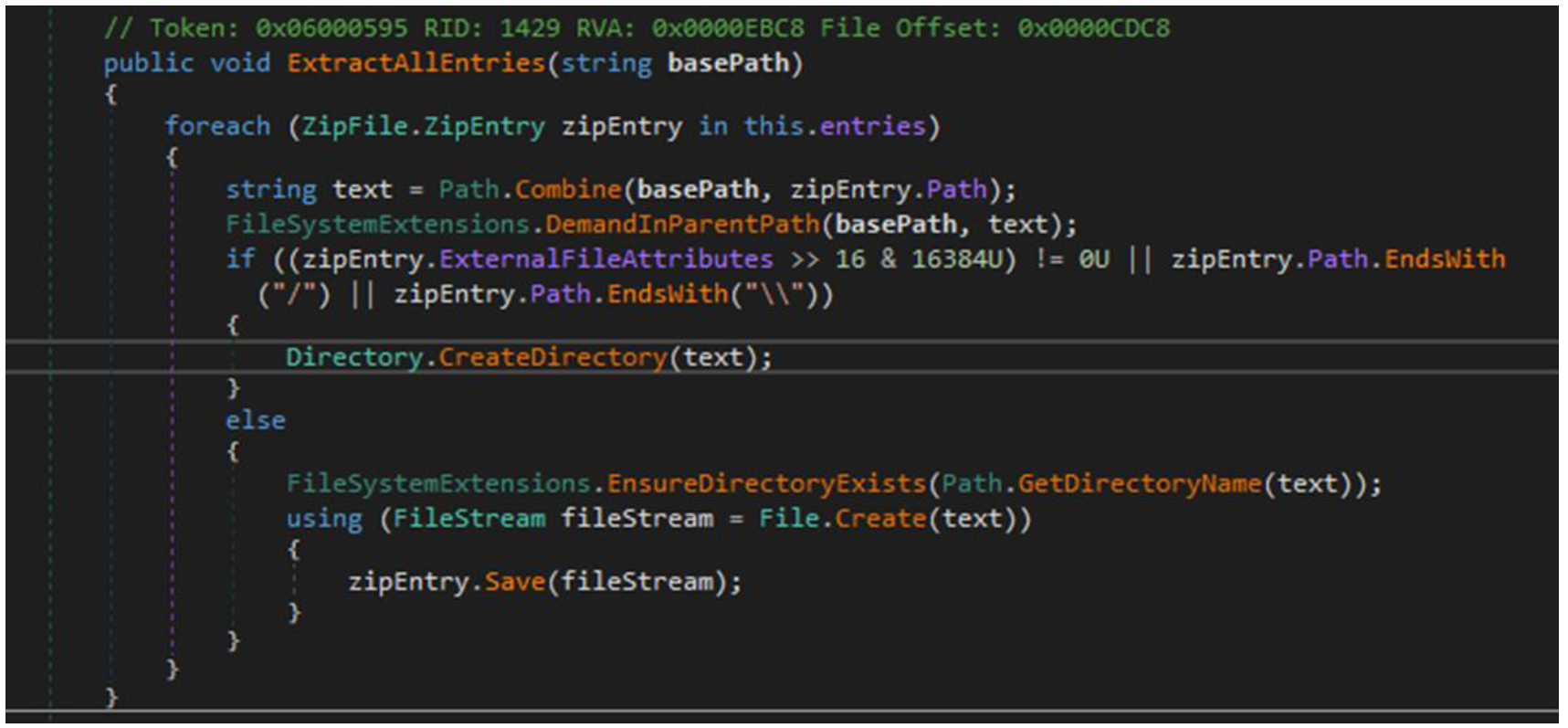Select the Directory class name
This screenshot has width=1568, height=728.
354,357
